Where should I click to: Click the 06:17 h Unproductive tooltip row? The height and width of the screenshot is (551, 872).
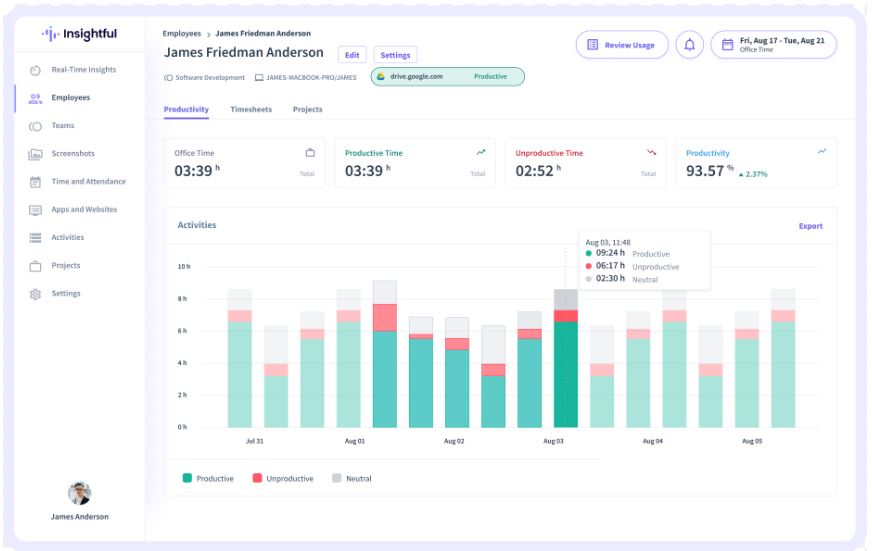(x=632, y=266)
